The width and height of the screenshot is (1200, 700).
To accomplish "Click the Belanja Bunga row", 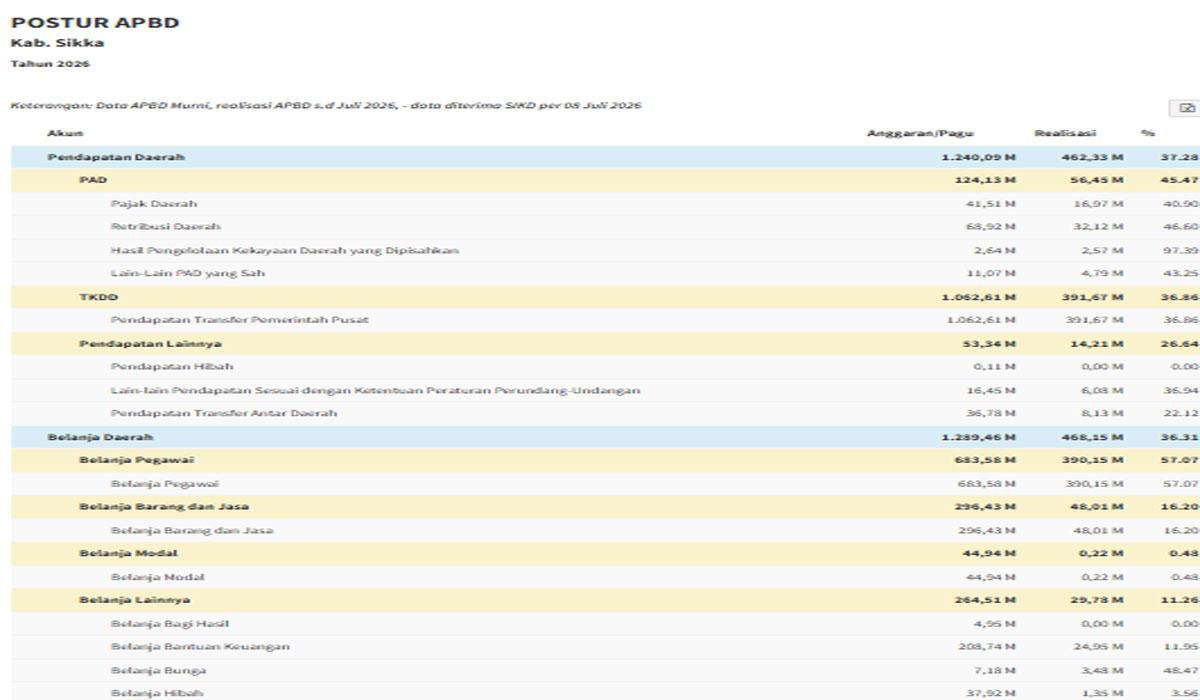I will pyautogui.click(x=606, y=670).
